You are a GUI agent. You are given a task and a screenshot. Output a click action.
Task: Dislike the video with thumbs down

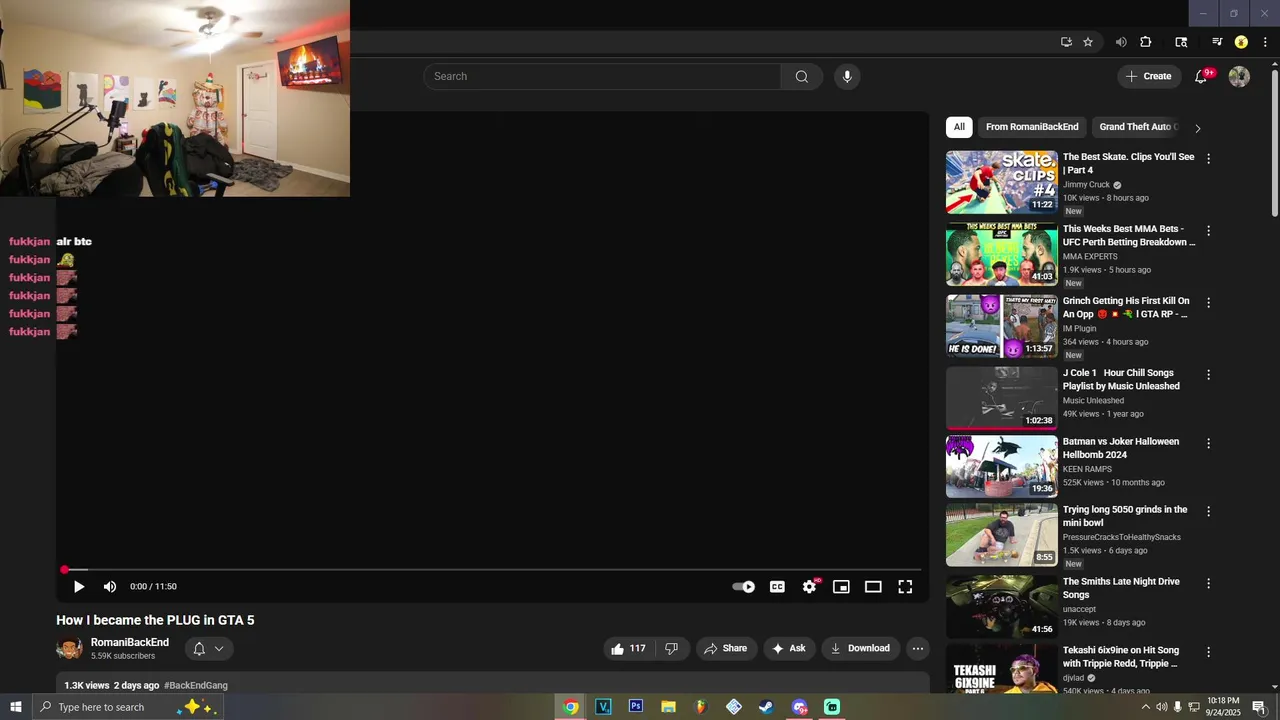[671, 649]
